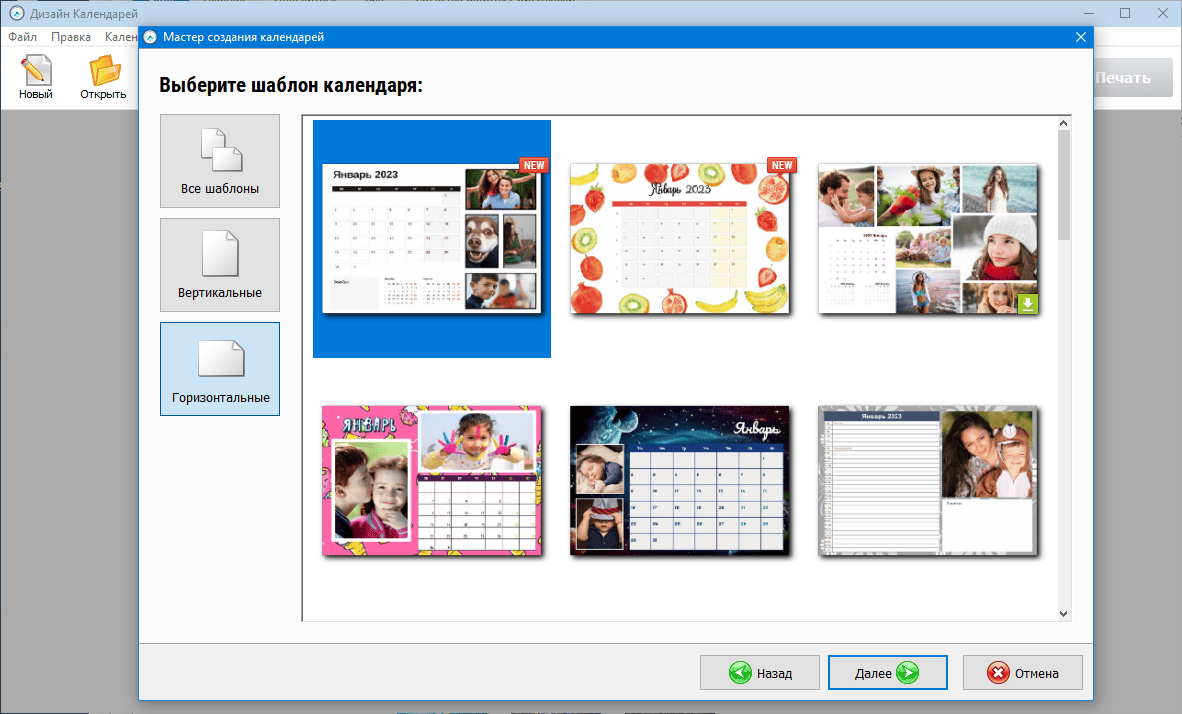Screen dimensions: 1182x714
Task: Select the Вертикальные templates category
Action: coord(219,265)
